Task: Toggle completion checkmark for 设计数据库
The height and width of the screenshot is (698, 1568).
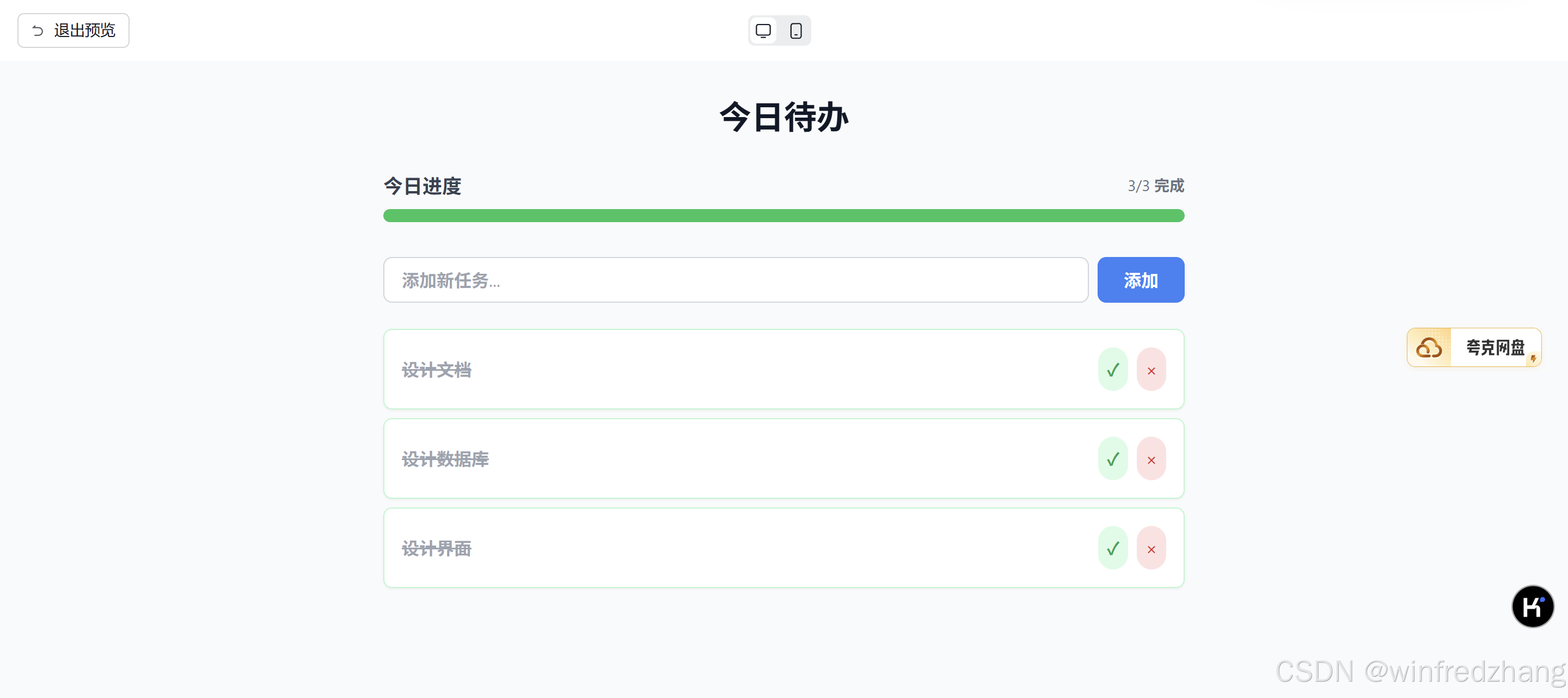Action: tap(1113, 459)
